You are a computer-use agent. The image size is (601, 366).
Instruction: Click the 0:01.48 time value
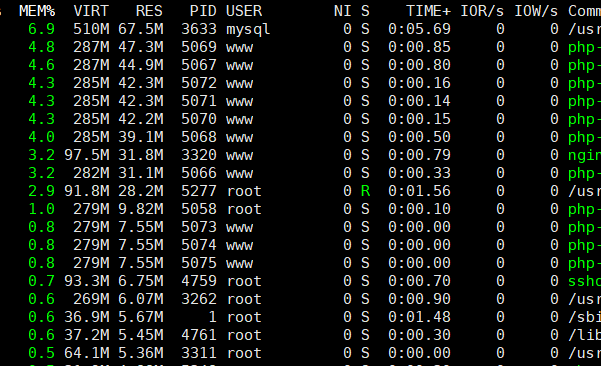click(x=419, y=317)
